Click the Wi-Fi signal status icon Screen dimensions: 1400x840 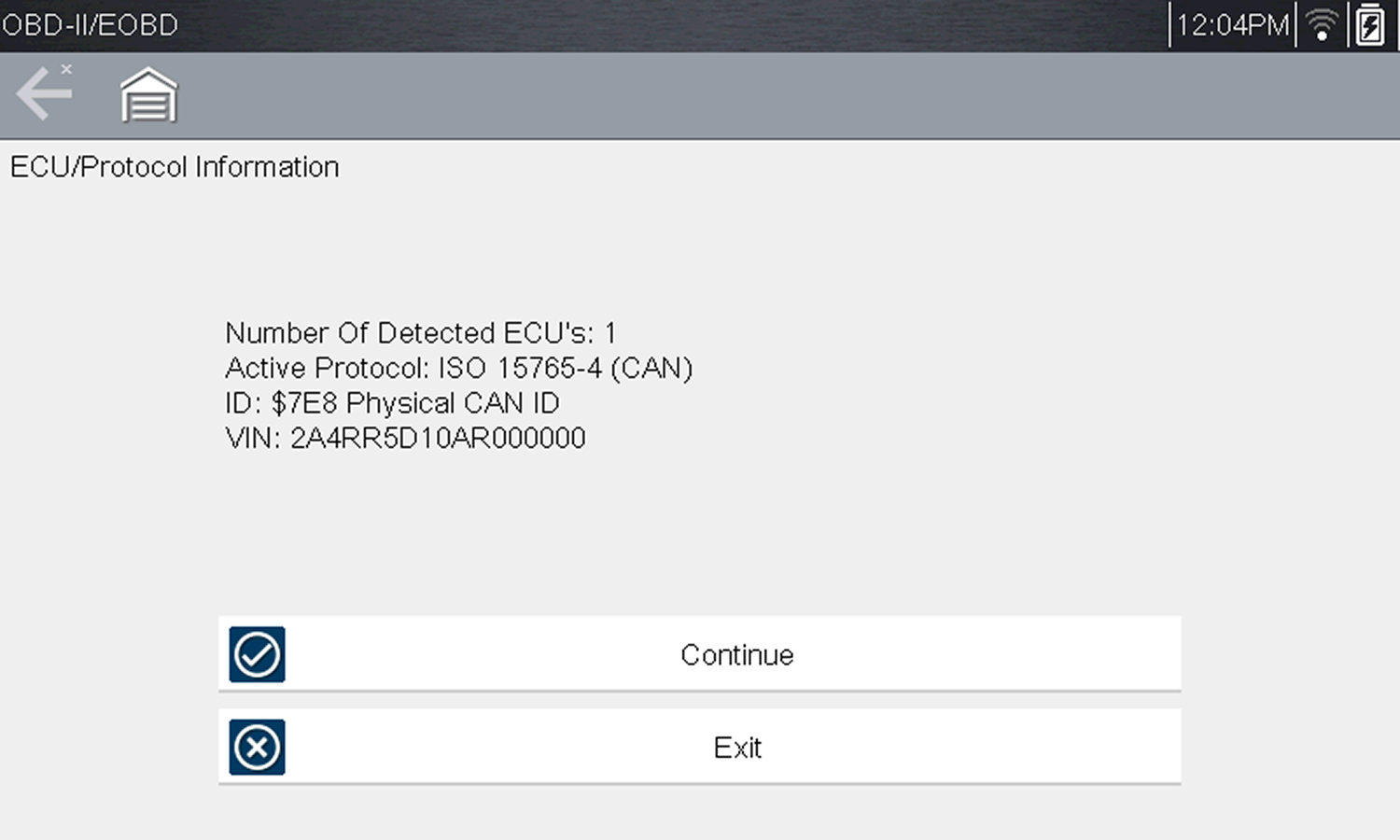[1323, 25]
